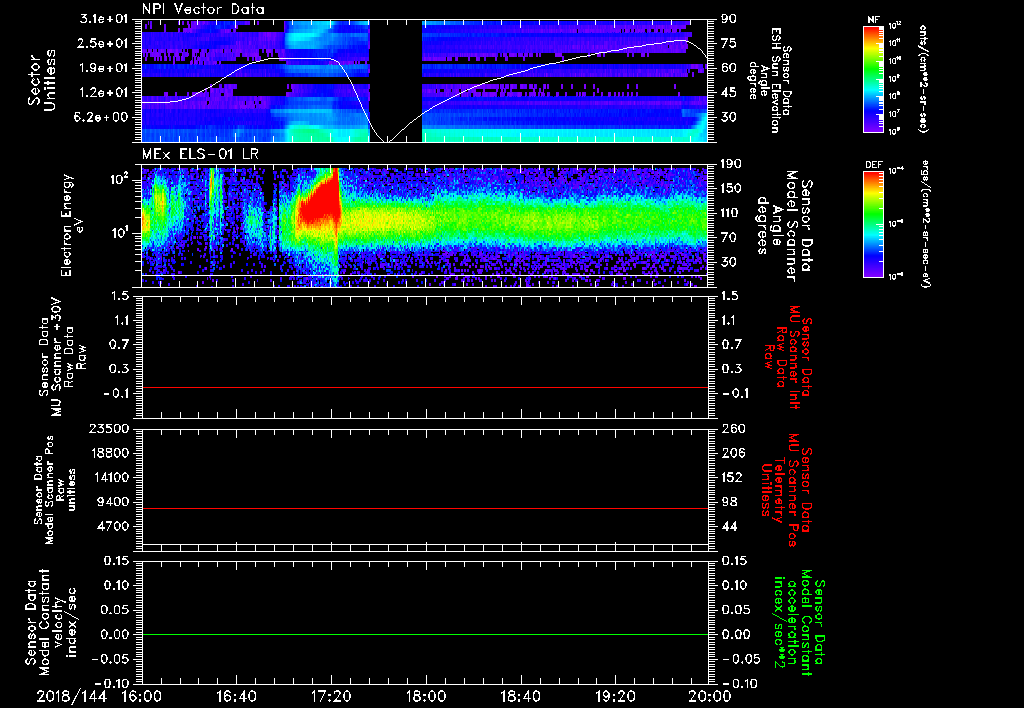Image resolution: width=1024 pixels, height=708 pixels.
Task: Click the "4700" scanner position tick label
Action: tap(112, 526)
